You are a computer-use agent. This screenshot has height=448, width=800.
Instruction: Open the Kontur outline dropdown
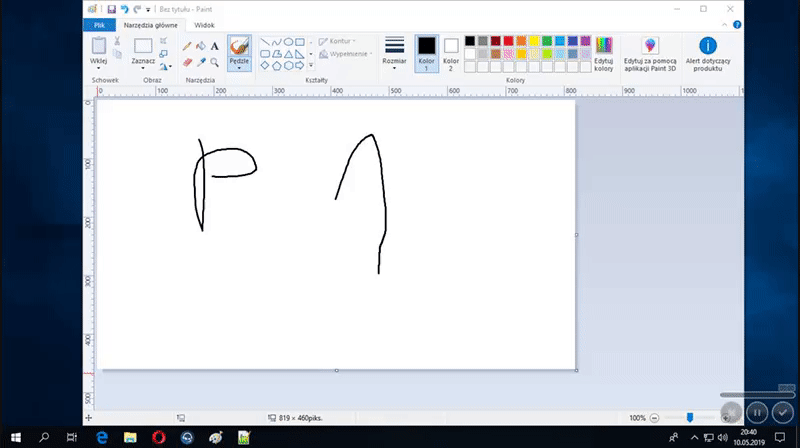coord(337,41)
